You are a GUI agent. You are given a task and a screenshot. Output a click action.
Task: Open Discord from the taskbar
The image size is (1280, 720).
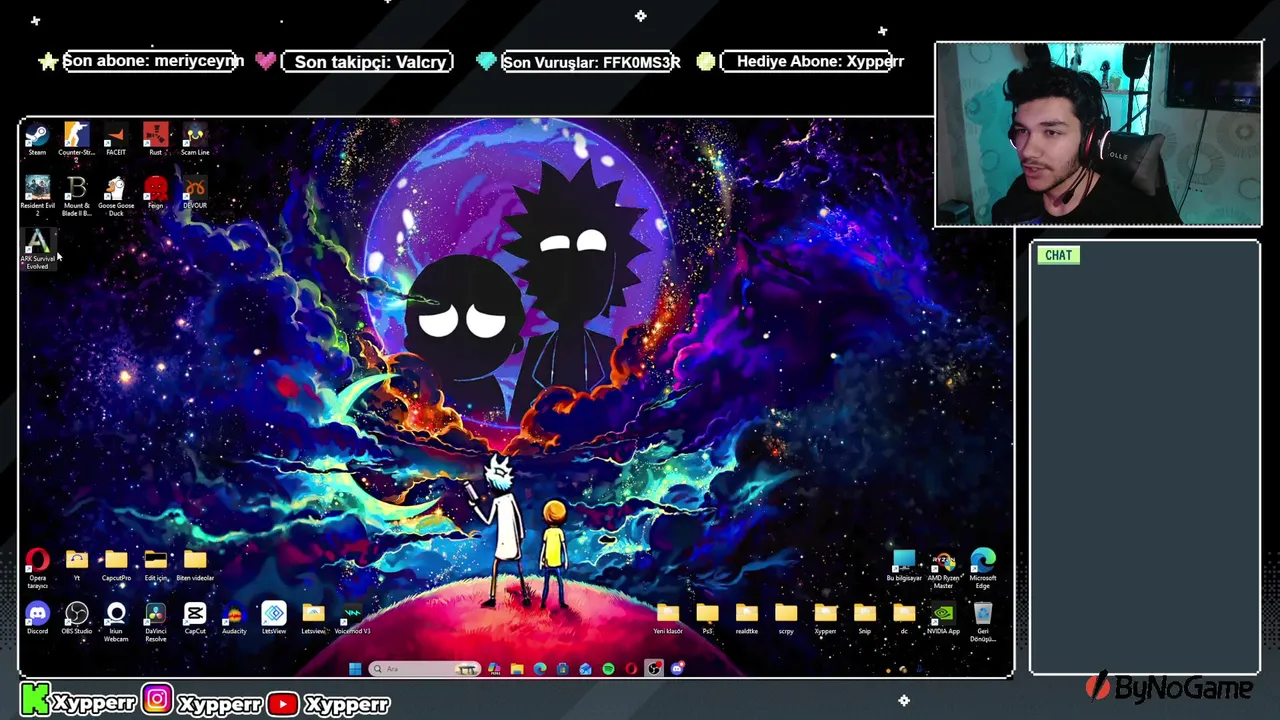pos(677,668)
